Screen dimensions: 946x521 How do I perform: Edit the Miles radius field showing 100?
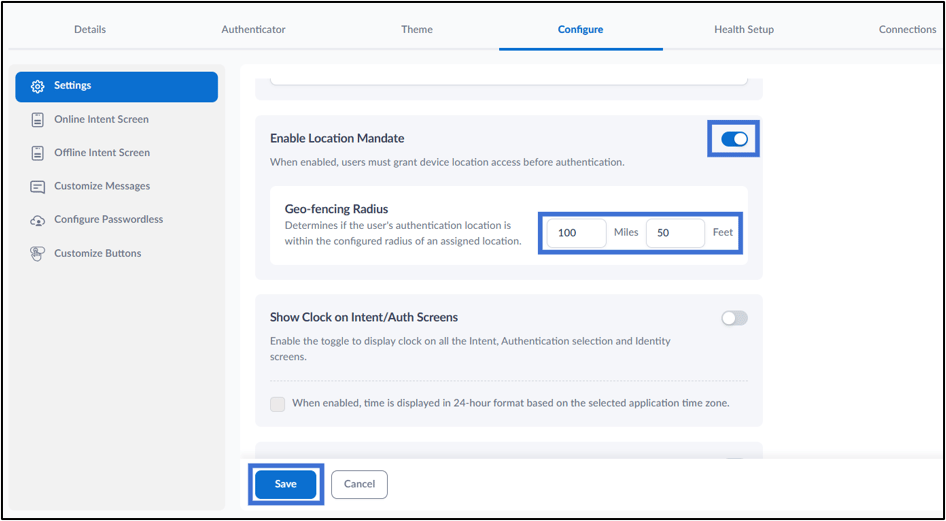point(576,233)
